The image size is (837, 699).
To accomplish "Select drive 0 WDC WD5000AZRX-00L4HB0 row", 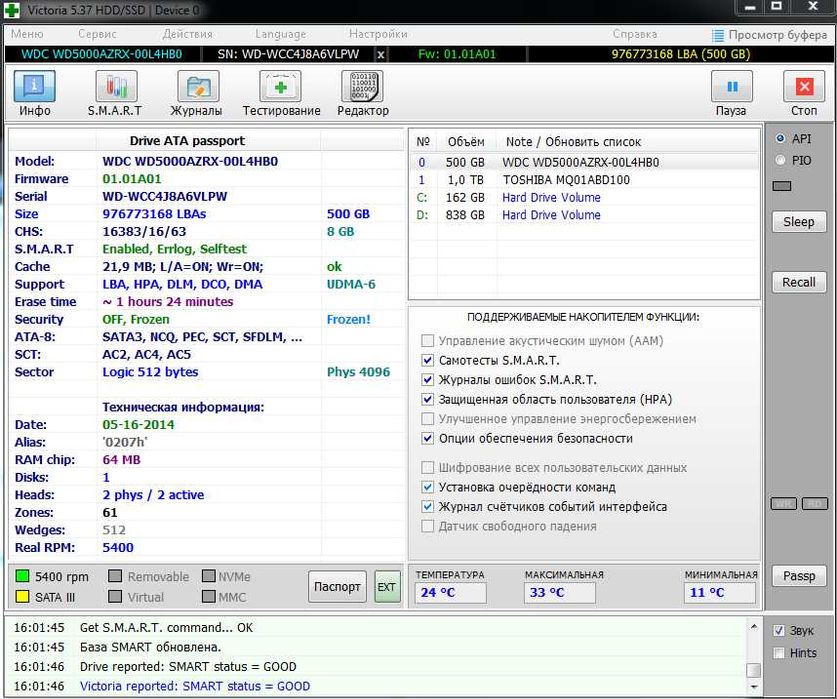I will (584, 162).
